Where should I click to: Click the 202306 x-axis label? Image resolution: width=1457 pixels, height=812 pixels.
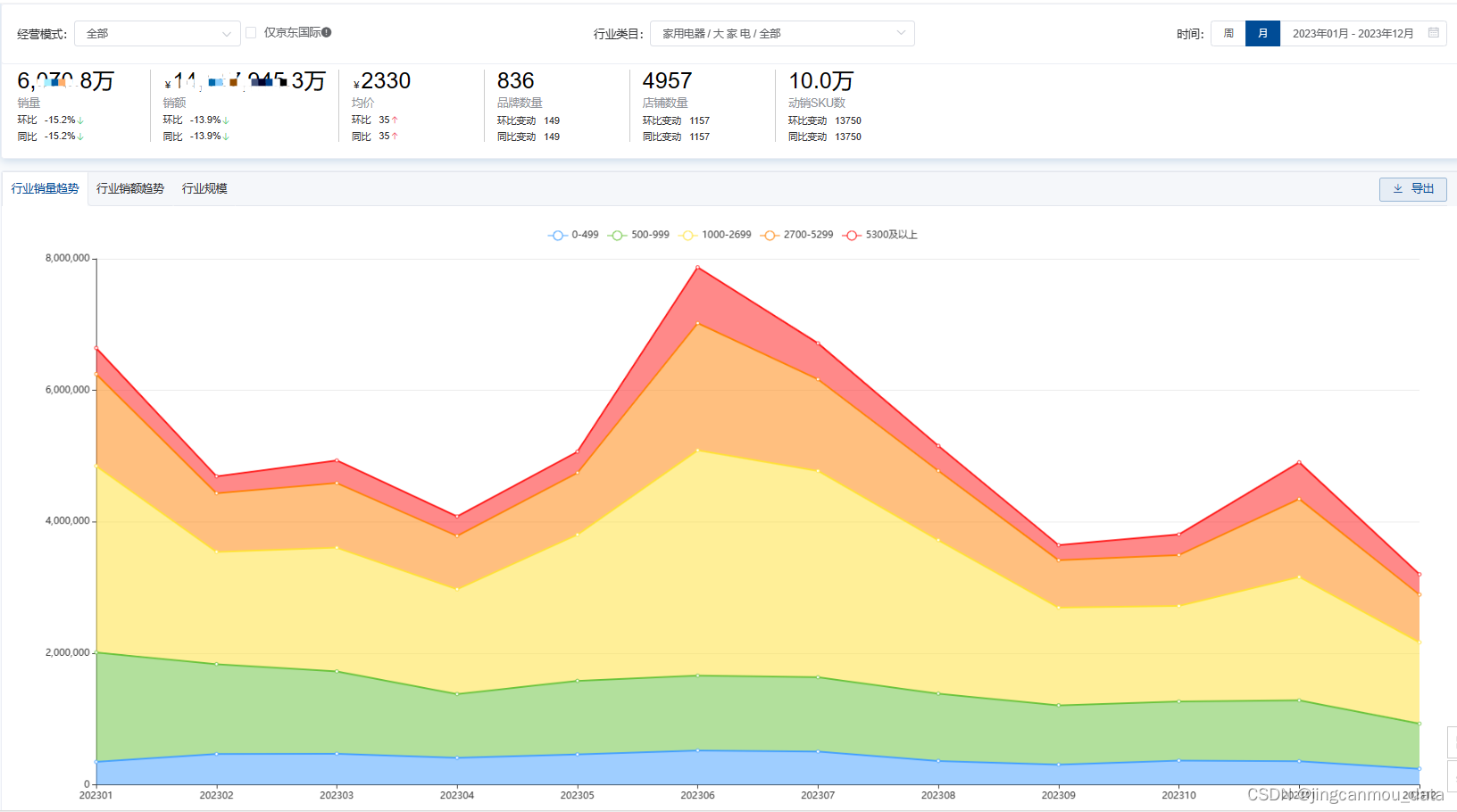(697, 795)
